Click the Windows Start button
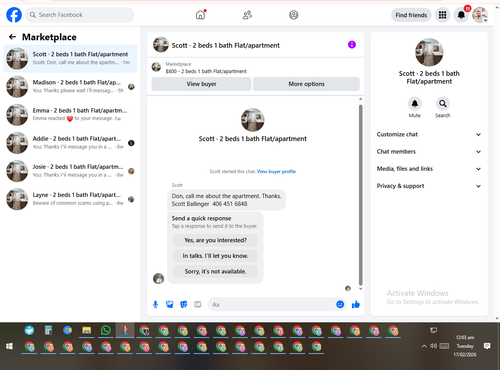Viewport: 500px width, 370px height. (x=9, y=346)
